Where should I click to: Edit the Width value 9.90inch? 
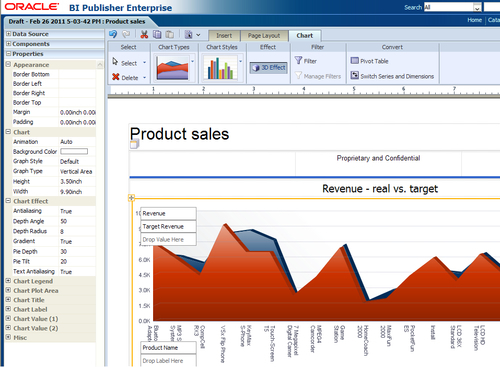pos(71,192)
